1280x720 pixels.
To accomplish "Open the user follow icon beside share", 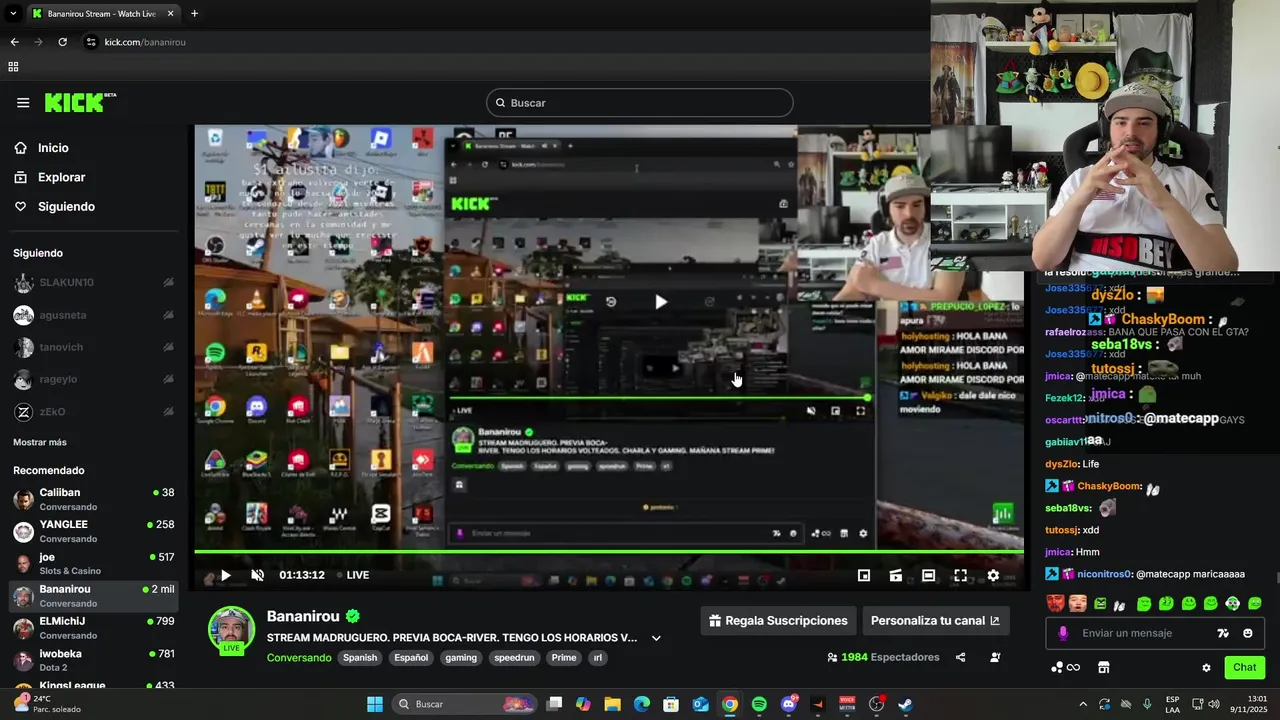I will pos(995,657).
